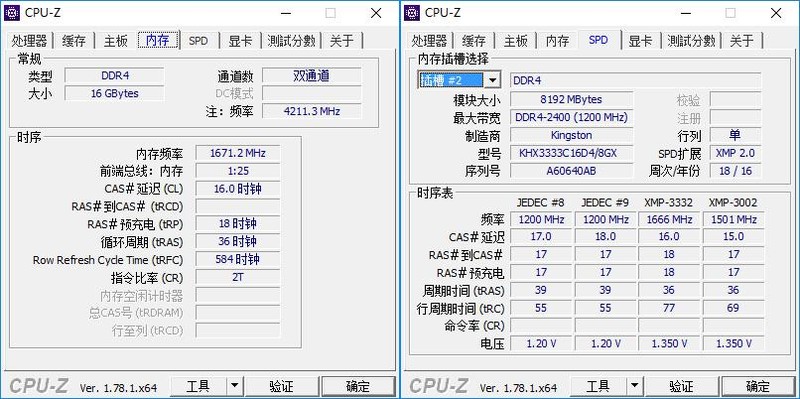Click 验证 button in left window
The height and width of the screenshot is (399, 800).
(x=281, y=387)
